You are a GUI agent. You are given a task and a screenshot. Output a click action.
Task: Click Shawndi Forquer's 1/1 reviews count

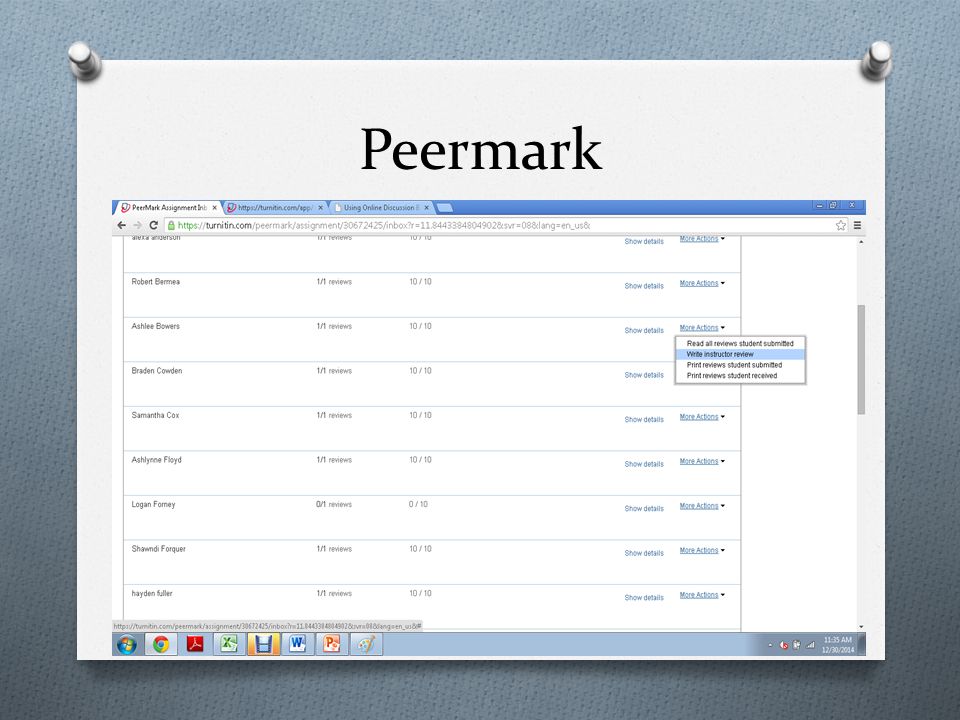tap(334, 549)
